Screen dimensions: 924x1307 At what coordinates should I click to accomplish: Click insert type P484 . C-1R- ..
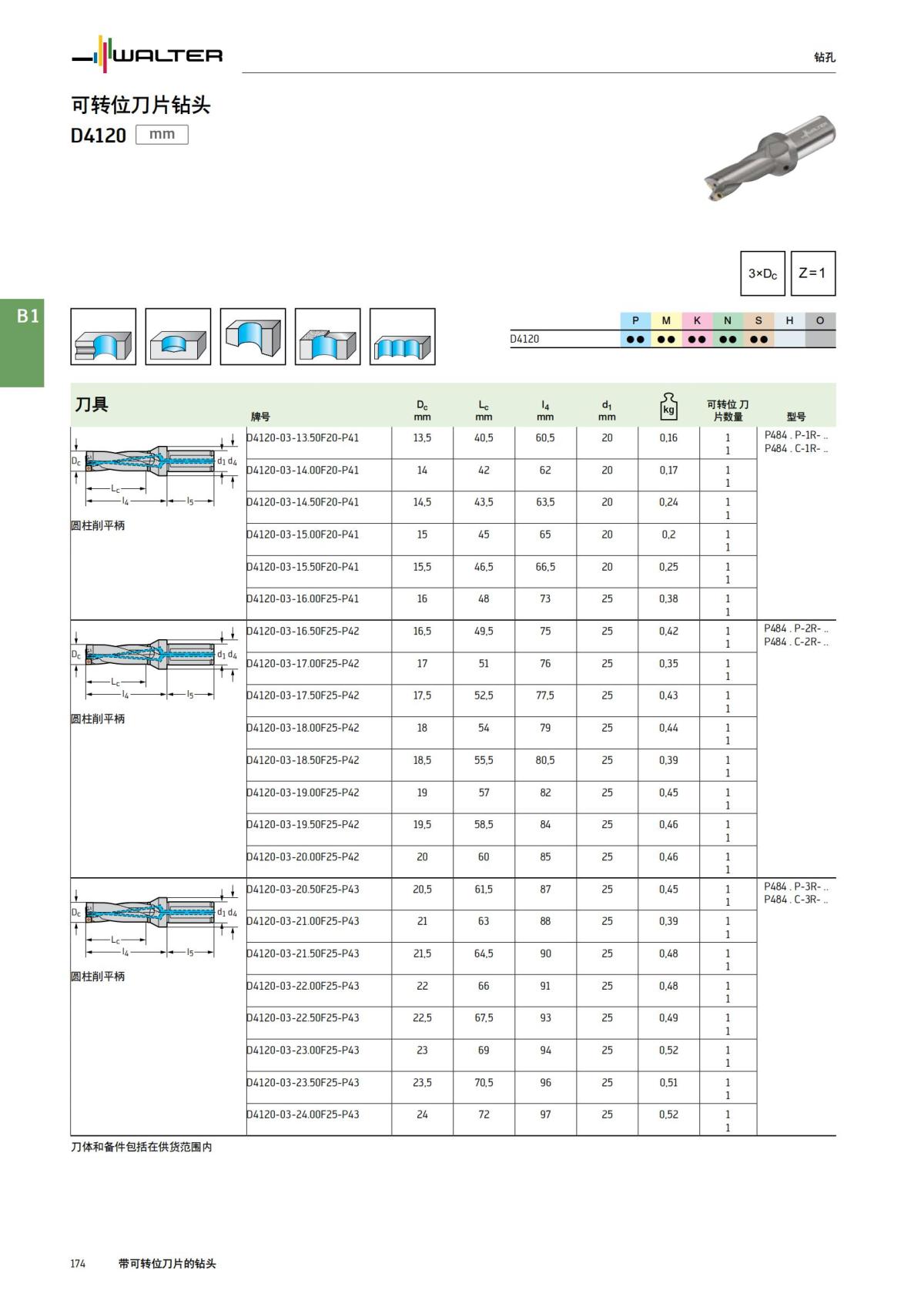(796, 448)
